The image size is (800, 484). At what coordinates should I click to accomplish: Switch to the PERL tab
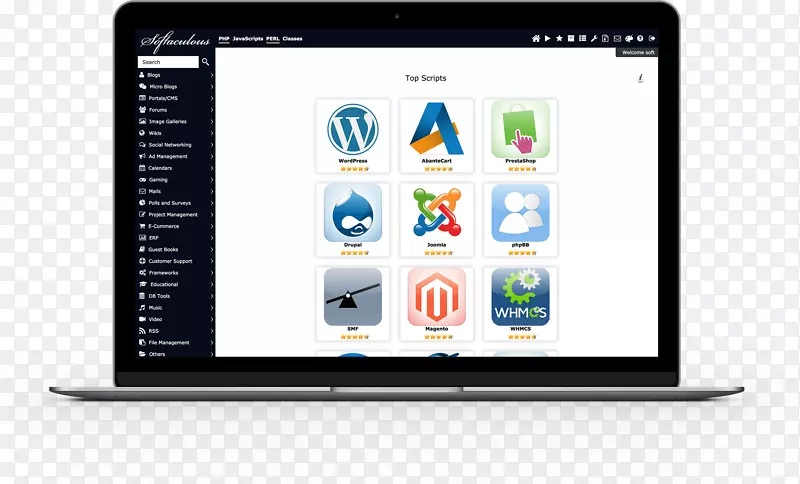coord(273,39)
